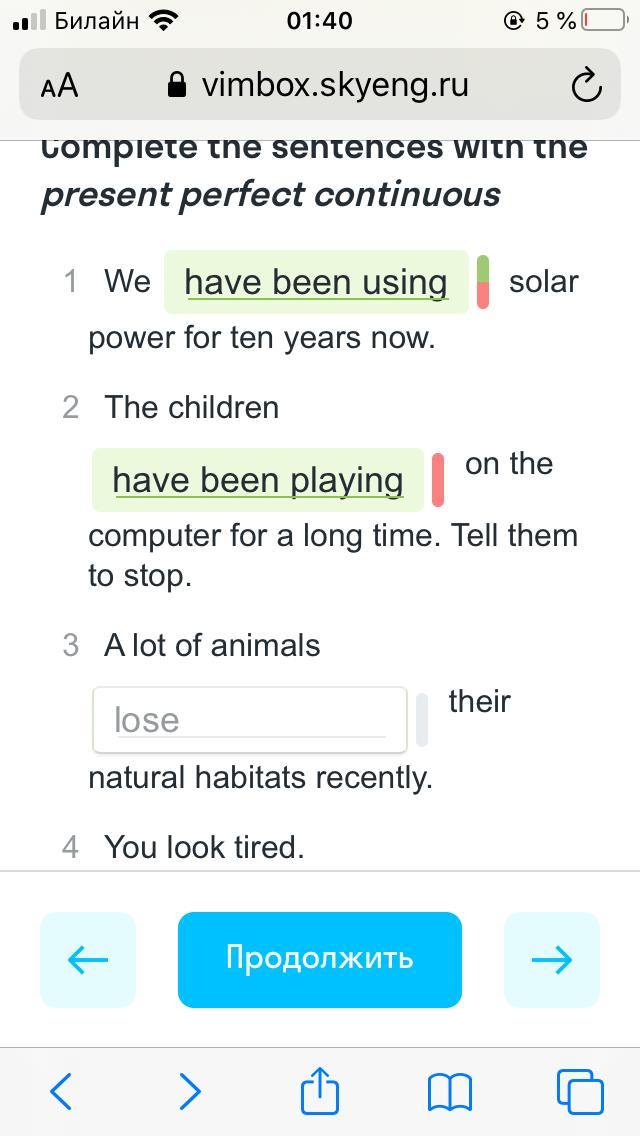
Task: Tap gray attempt indicator beside "lose" field
Action: (x=422, y=720)
